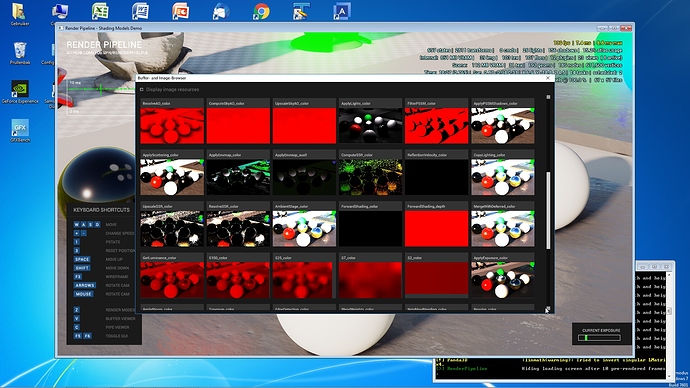690x388 pixels.
Task: Launch the Google Chrome desktop shortcut
Action: click(261, 11)
